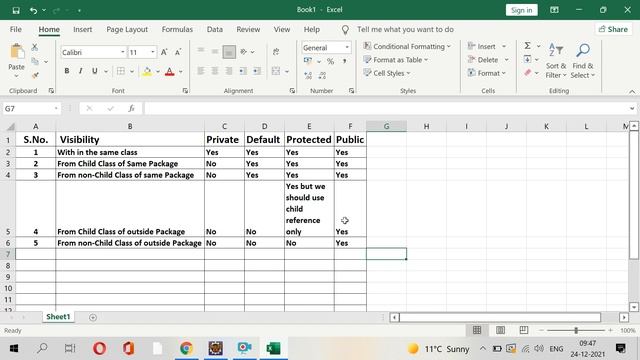Toggle Italic formatting
640x360 pixels.
pyautogui.click(x=80, y=71)
